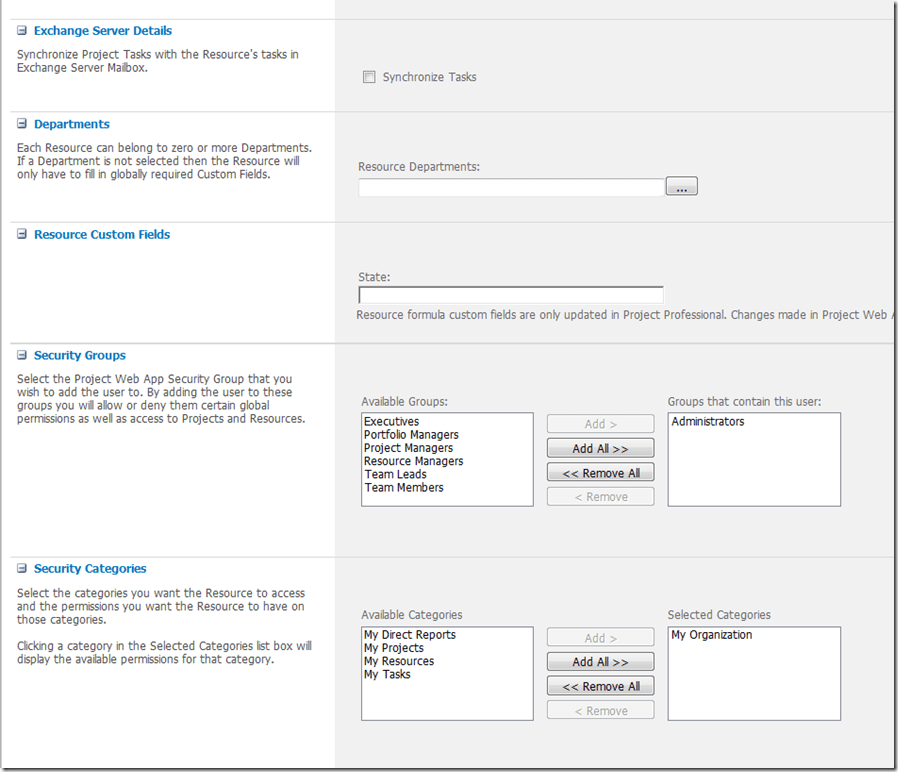Select Team Leads in Available Groups

(x=395, y=474)
